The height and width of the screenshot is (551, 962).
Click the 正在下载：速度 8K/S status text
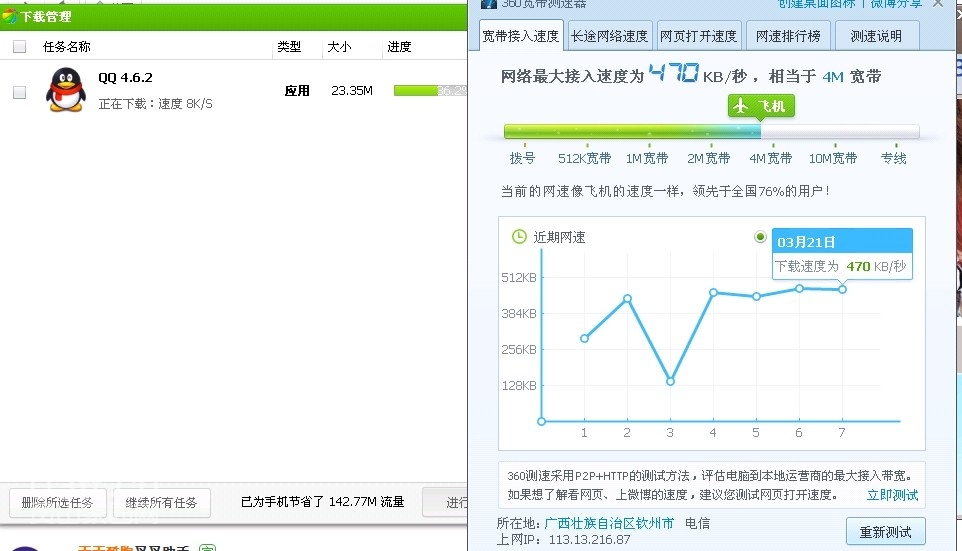[x=155, y=104]
